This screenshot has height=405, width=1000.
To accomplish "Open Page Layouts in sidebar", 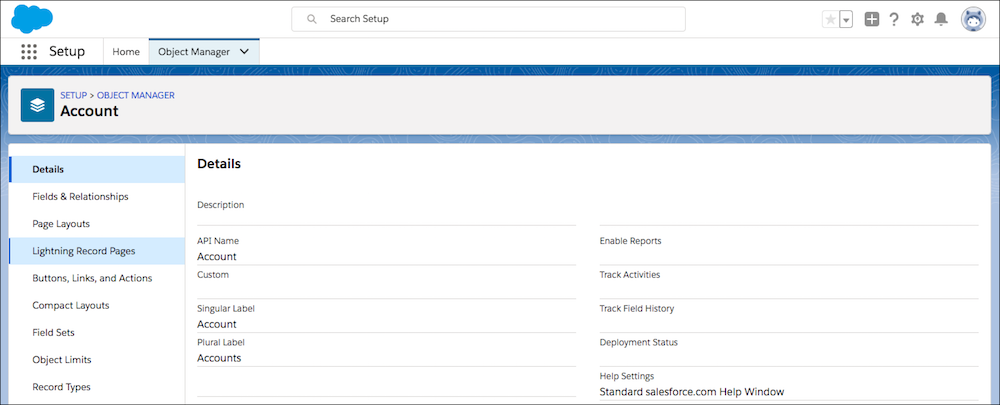I will (x=97, y=224).
